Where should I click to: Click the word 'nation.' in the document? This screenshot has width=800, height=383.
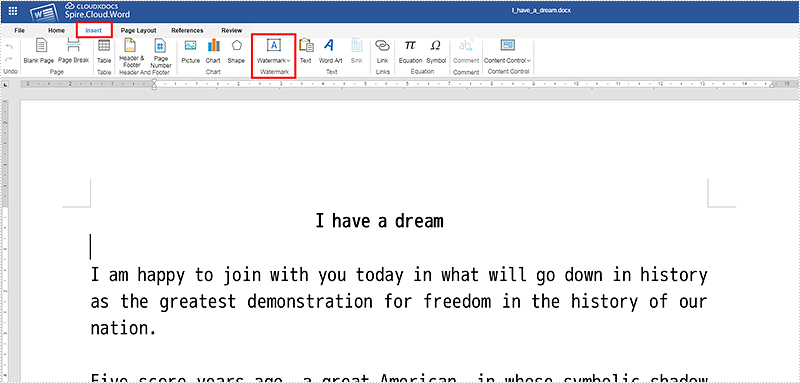[123, 328]
